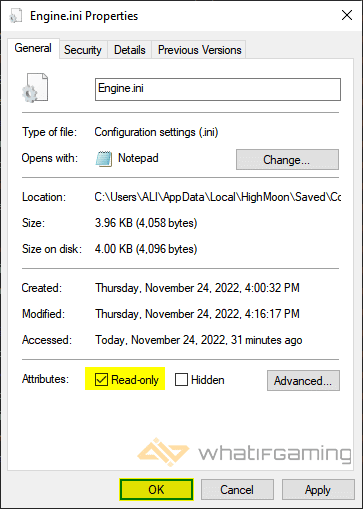
Task: Uncheck the Read-only attribute checkbox
Action: [x=101, y=379]
